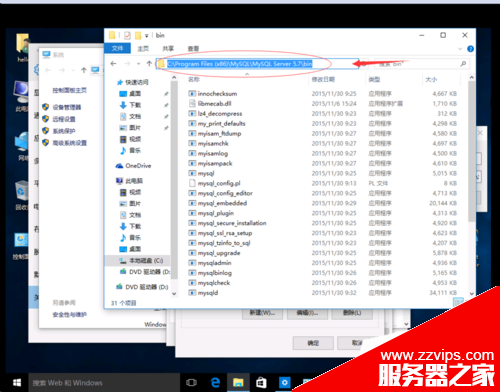Launch Microsoft Edge from the taskbar
This screenshot has height=392, width=500.
pyautogui.click(x=215, y=383)
